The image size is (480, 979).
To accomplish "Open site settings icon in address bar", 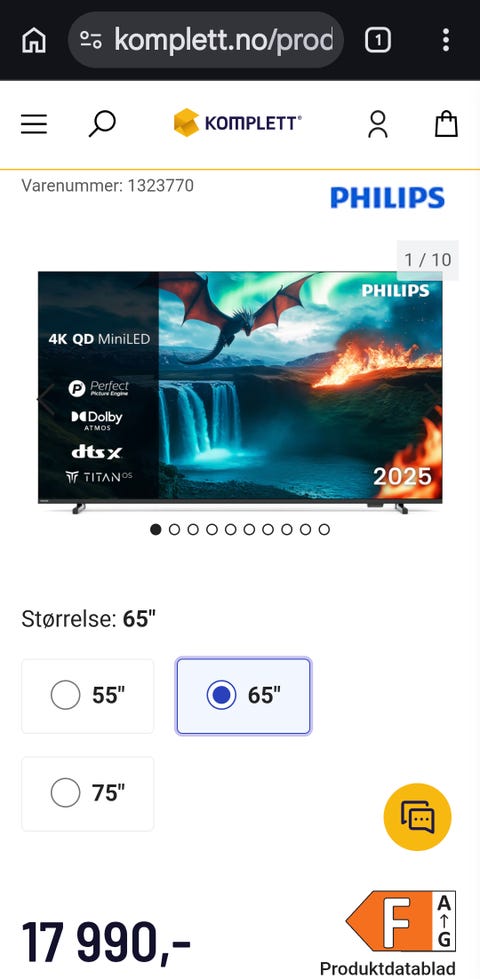I will coord(91,41).
